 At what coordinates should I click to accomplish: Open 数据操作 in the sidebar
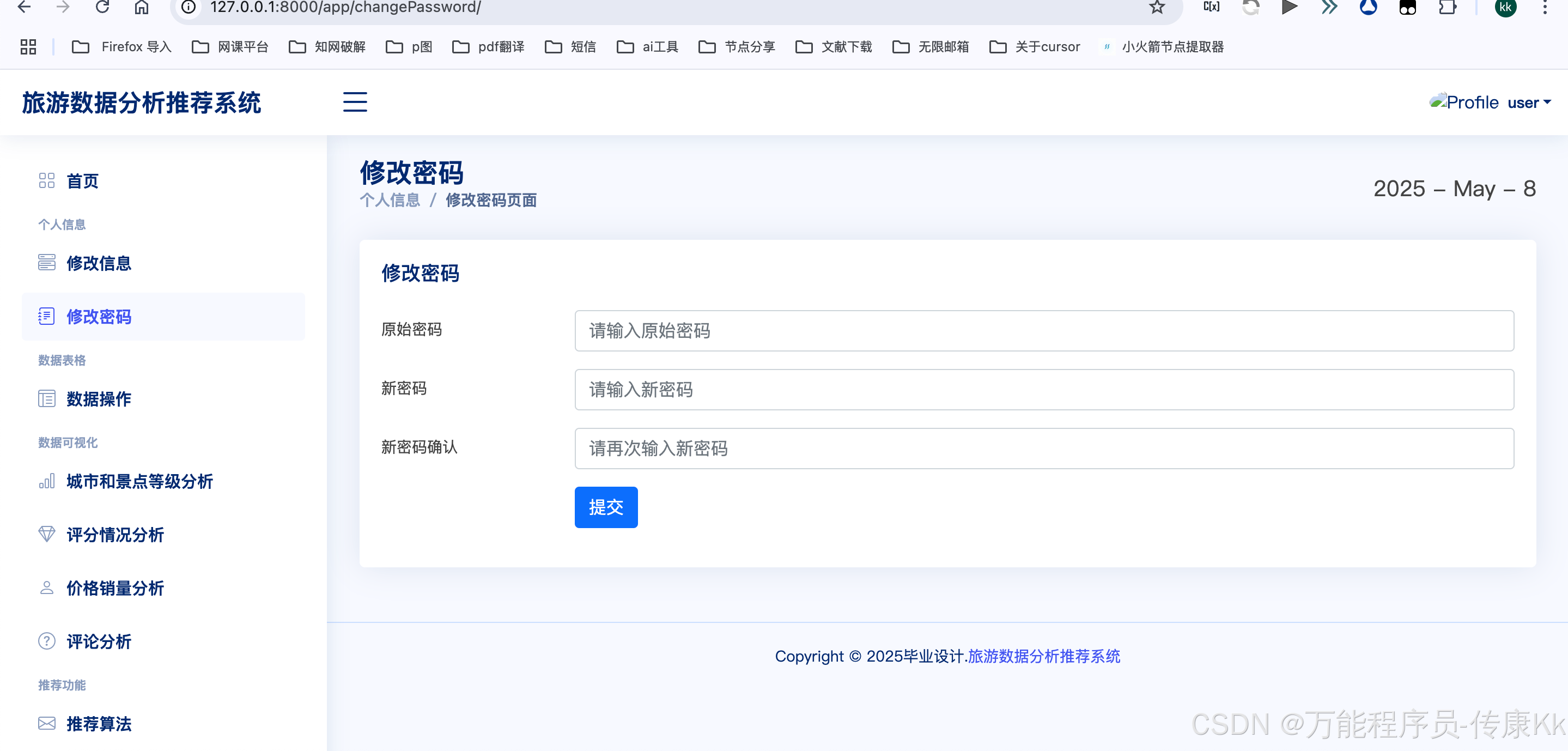click(99, 398)
